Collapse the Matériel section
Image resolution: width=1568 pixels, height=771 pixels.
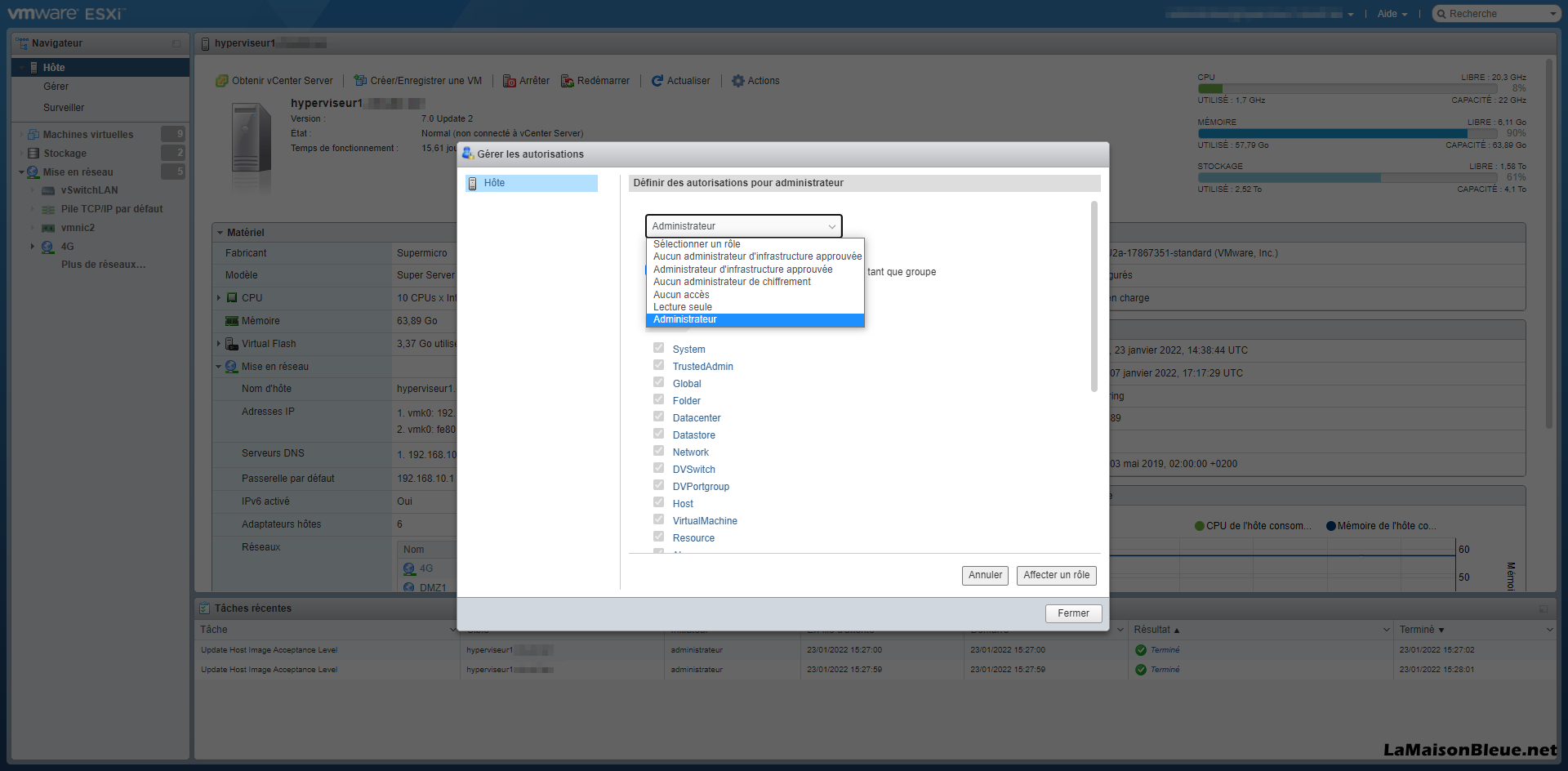(220, 233)
